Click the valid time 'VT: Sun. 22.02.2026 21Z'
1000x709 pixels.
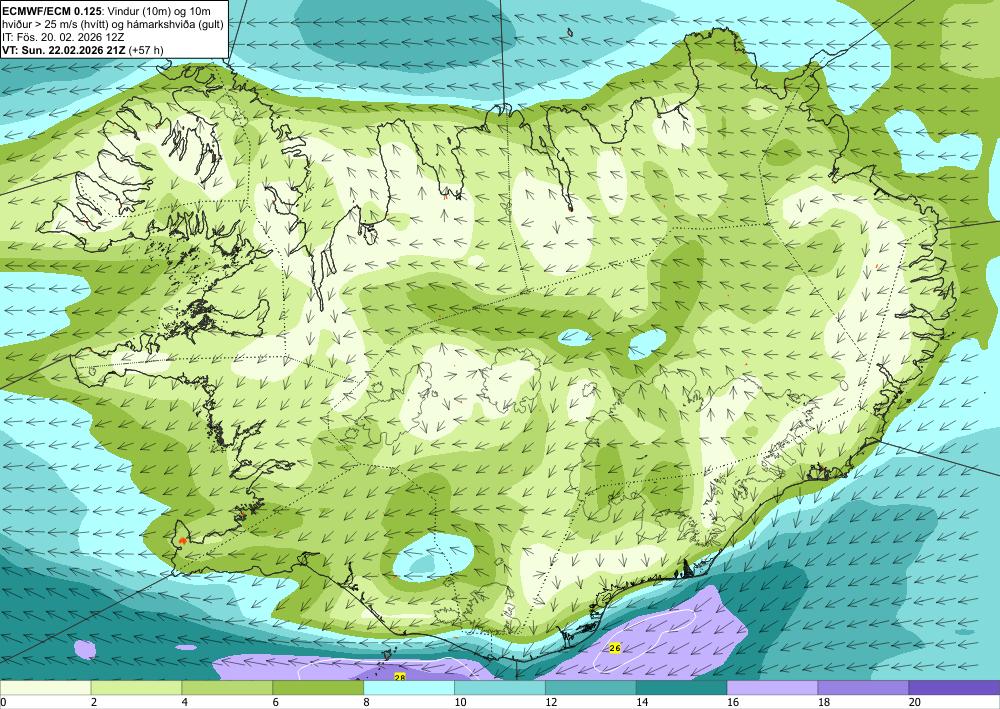tap(64, 50)
